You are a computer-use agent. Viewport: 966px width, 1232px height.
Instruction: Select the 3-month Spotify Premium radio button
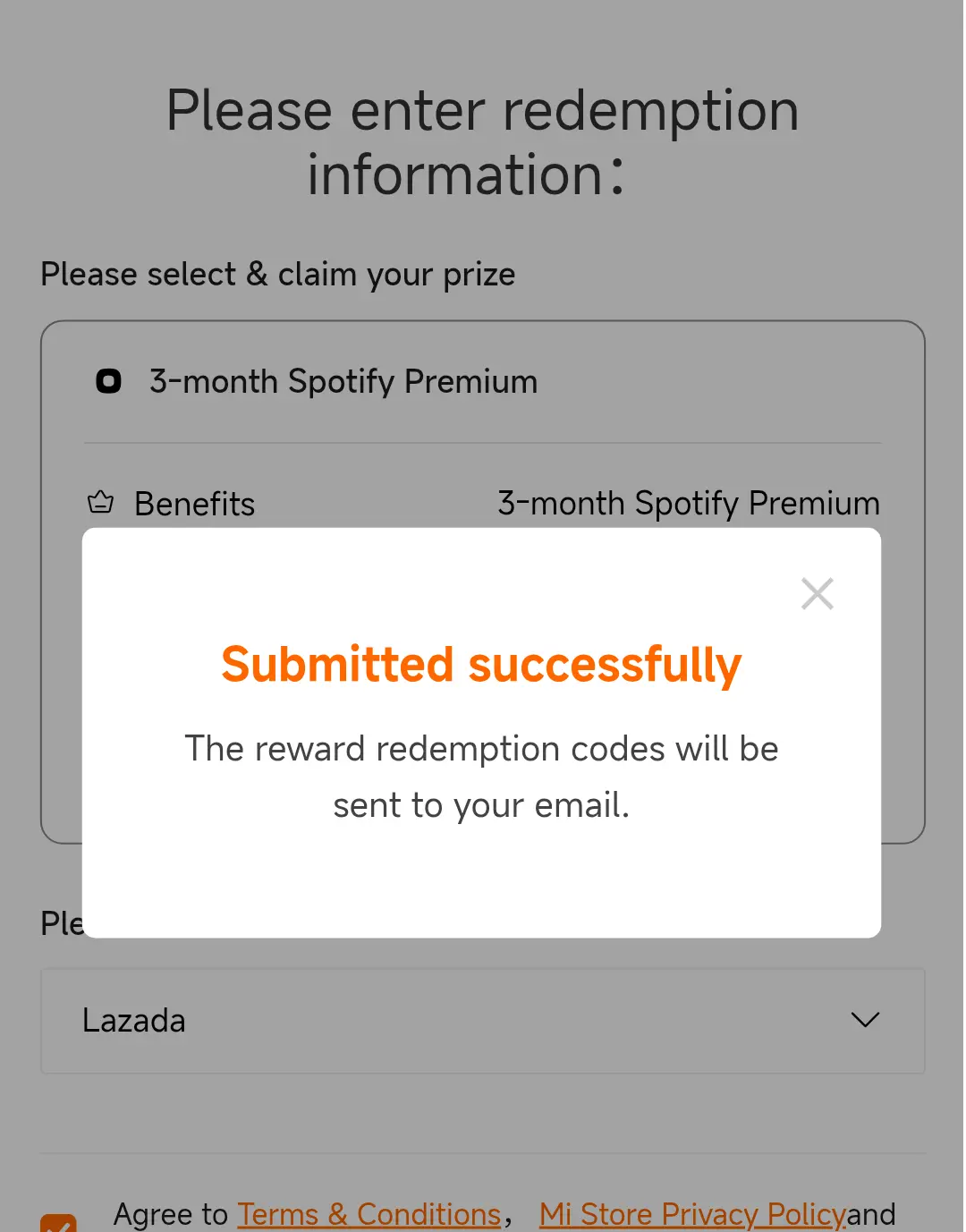coord(108,381)
